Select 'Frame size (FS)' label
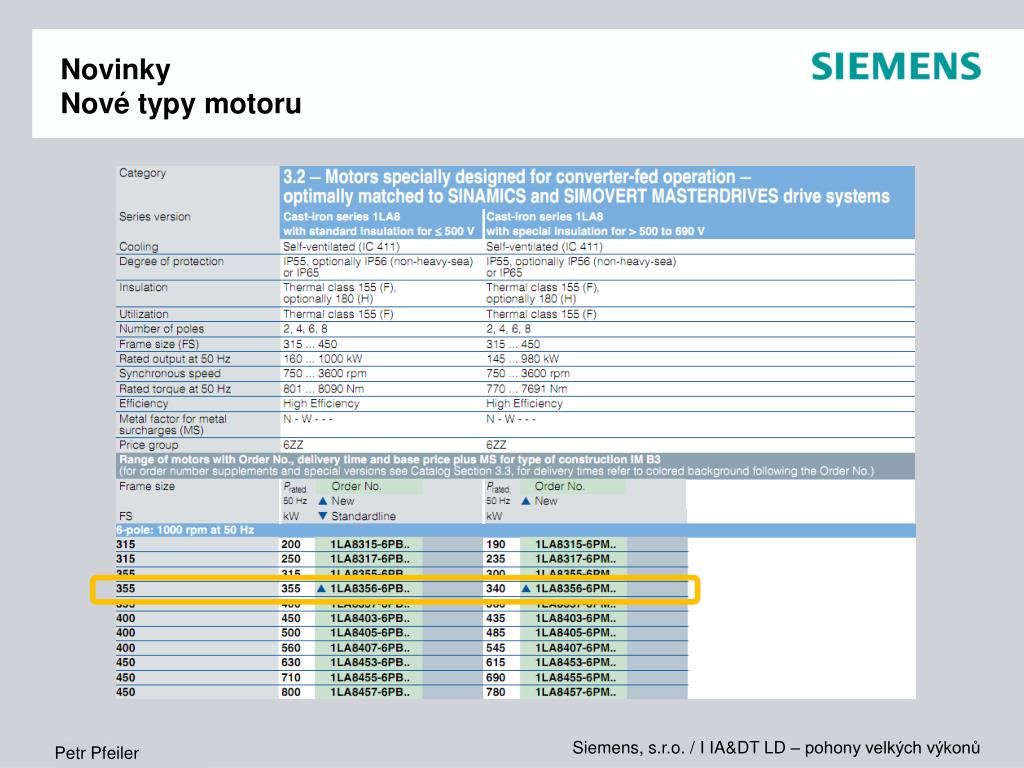This screenshot has height=768, width=1024. point(159,344)
